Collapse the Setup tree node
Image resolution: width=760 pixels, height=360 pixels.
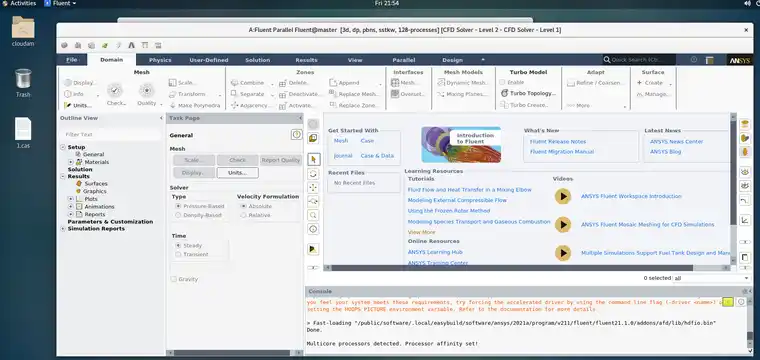click(x=63, y=147)
